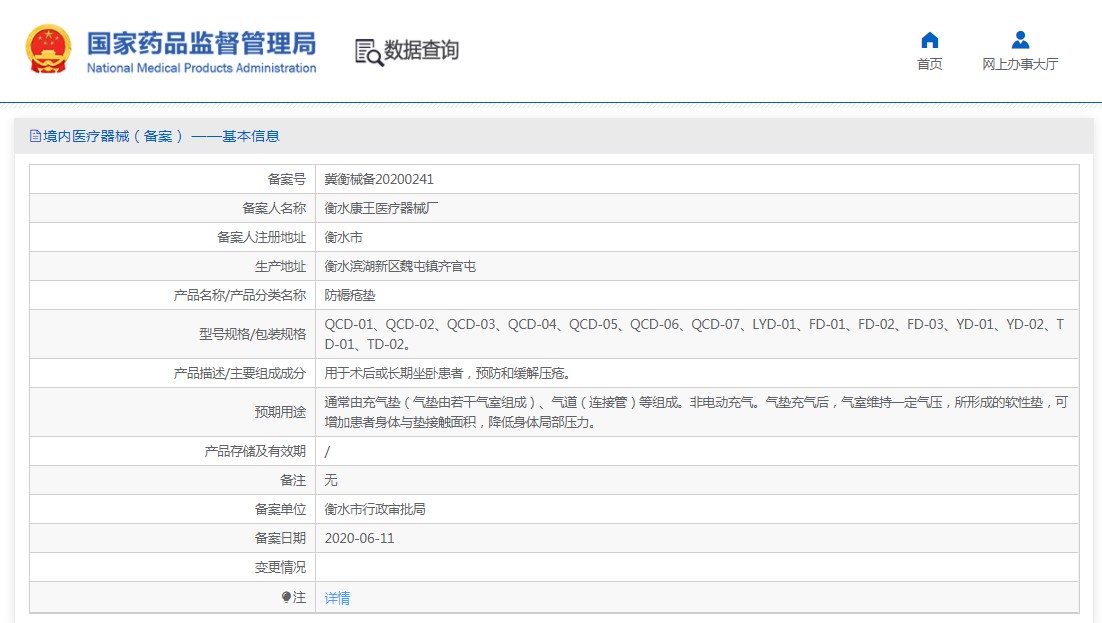Click the model list starting with QCD-01

click(694, 334)
